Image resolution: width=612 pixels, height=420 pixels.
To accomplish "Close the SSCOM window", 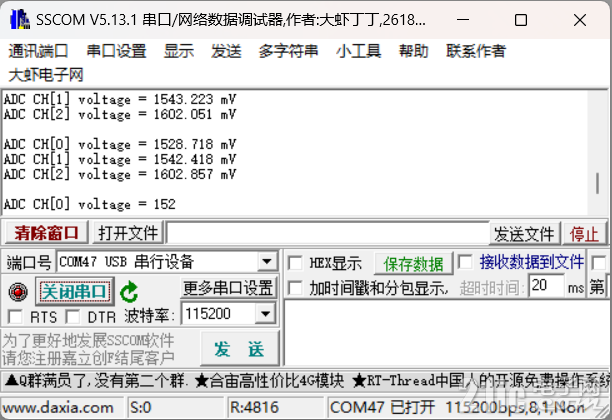I will pos(580,20).
